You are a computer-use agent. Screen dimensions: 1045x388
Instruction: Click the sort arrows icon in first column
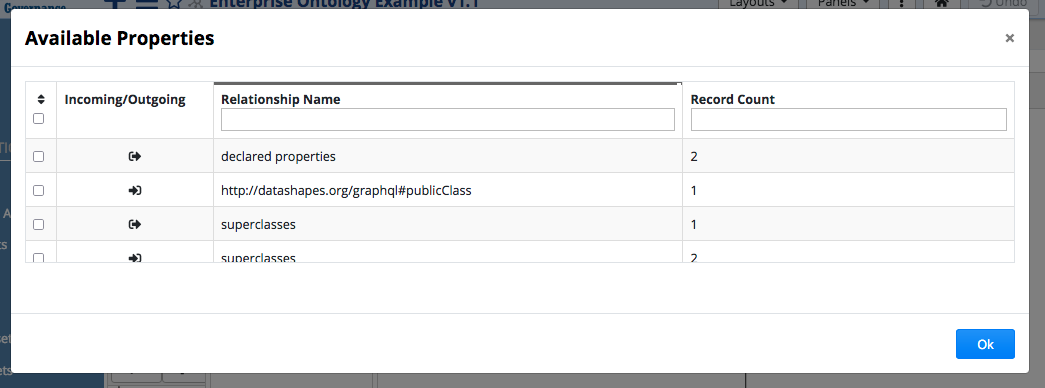point(41,99)
